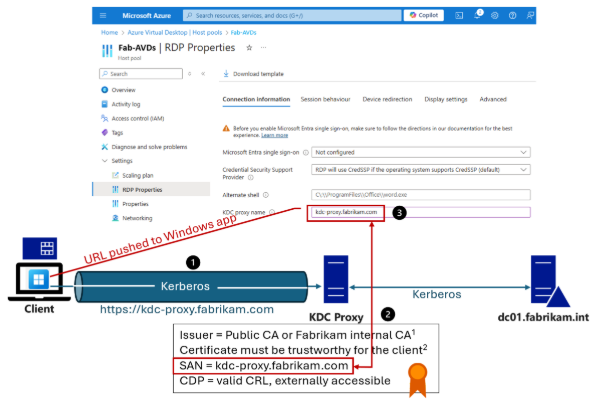The width and height of the screenshot is (602, 406).
Task: Click the expand/collapse arrows next to menu search
Action: tap(190, 74)
